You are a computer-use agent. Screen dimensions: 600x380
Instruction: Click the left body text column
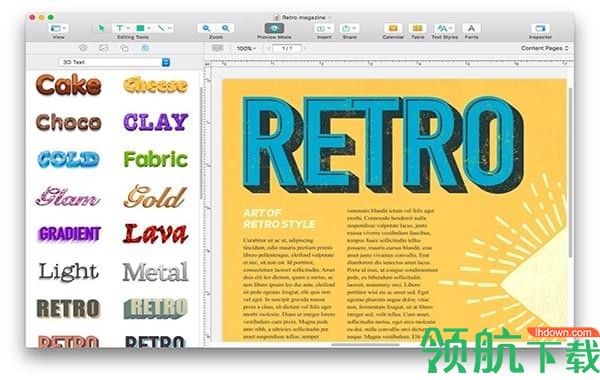289,289
